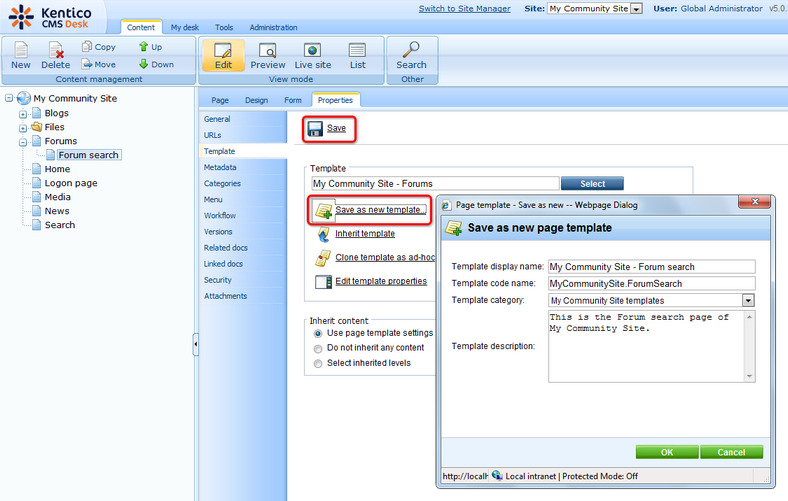Switch to Edit view mode
788x501 pixels.
coord(223,55)
